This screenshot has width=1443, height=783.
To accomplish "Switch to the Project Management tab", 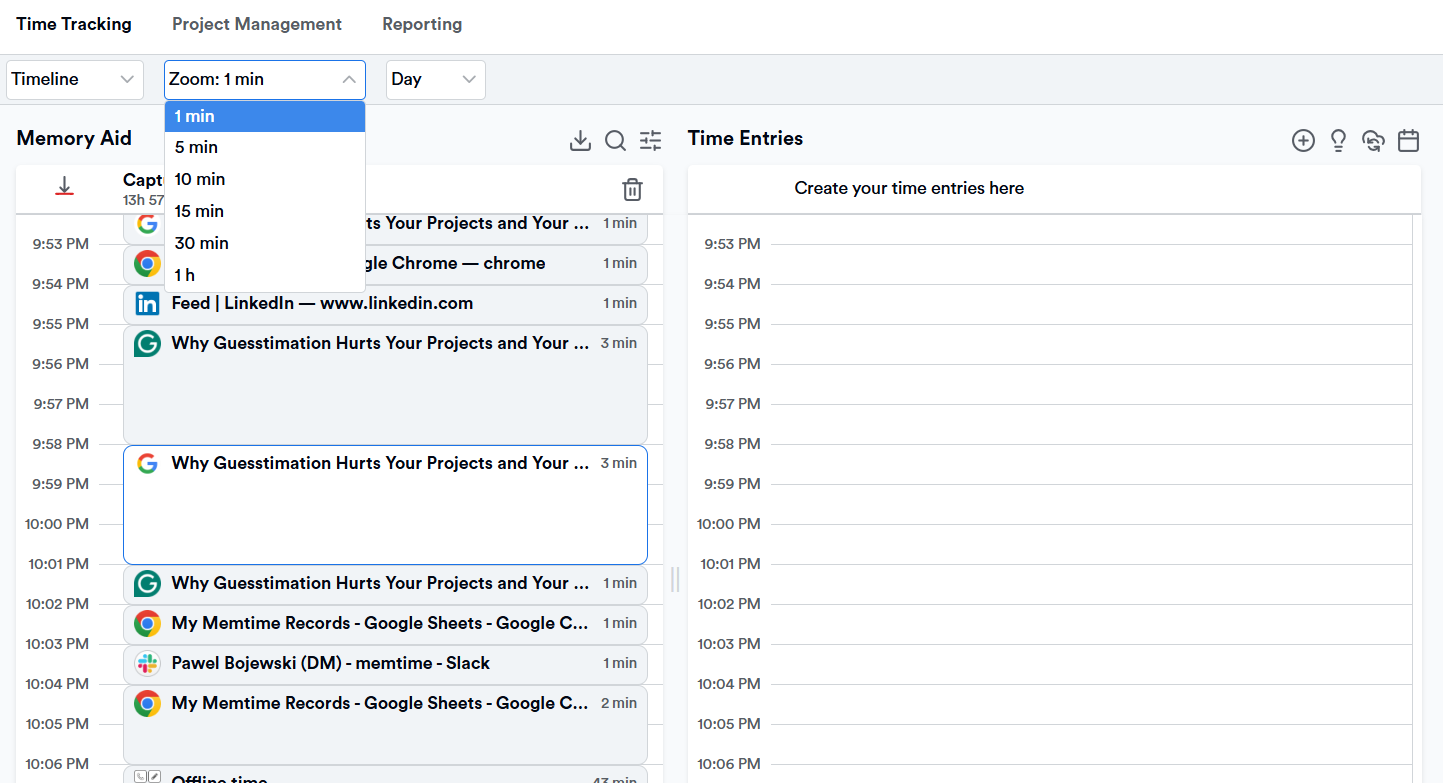I will pos(257,24).
